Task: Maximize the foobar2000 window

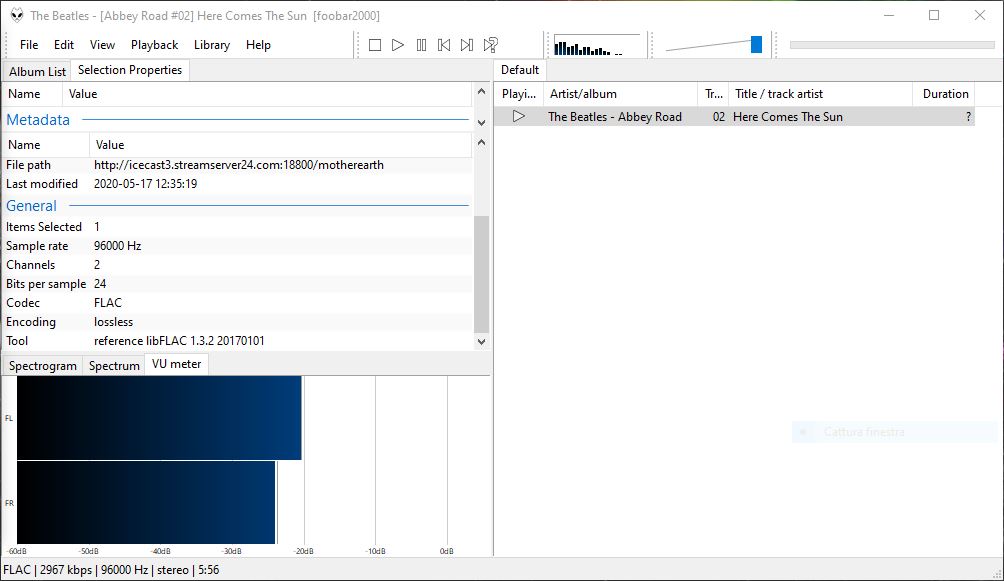Action: pos(934,15)
